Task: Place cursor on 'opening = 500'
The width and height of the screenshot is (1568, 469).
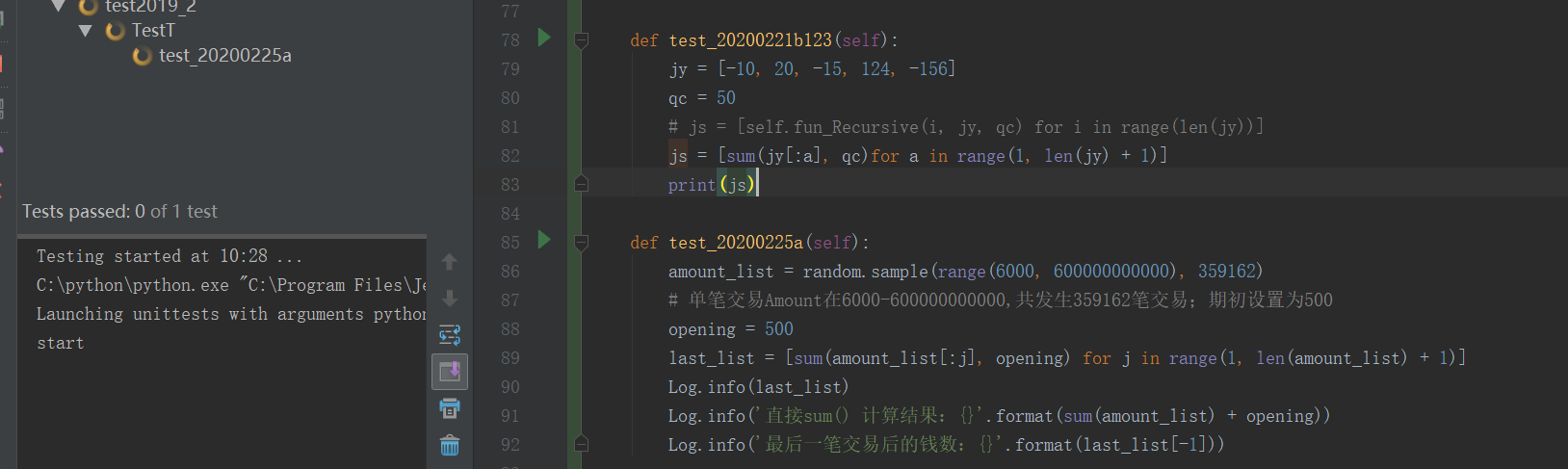Action: pyautogui.click(x=731, y=329)
